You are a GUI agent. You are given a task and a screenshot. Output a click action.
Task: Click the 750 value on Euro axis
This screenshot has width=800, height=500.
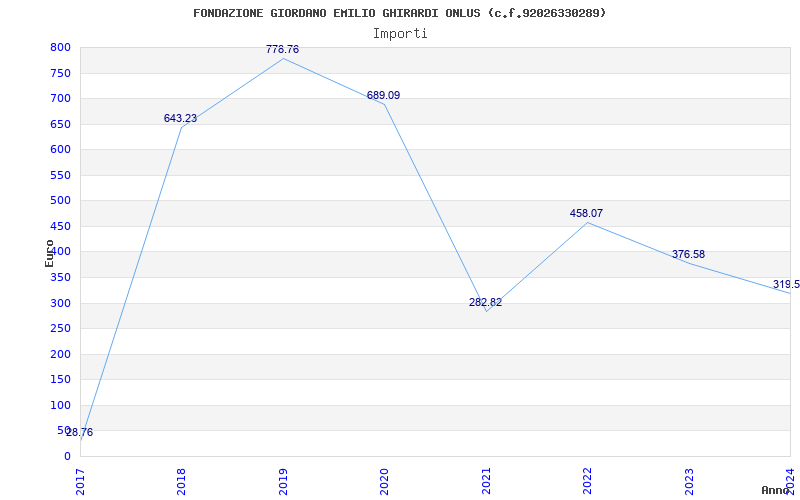(x=60, y=73)
